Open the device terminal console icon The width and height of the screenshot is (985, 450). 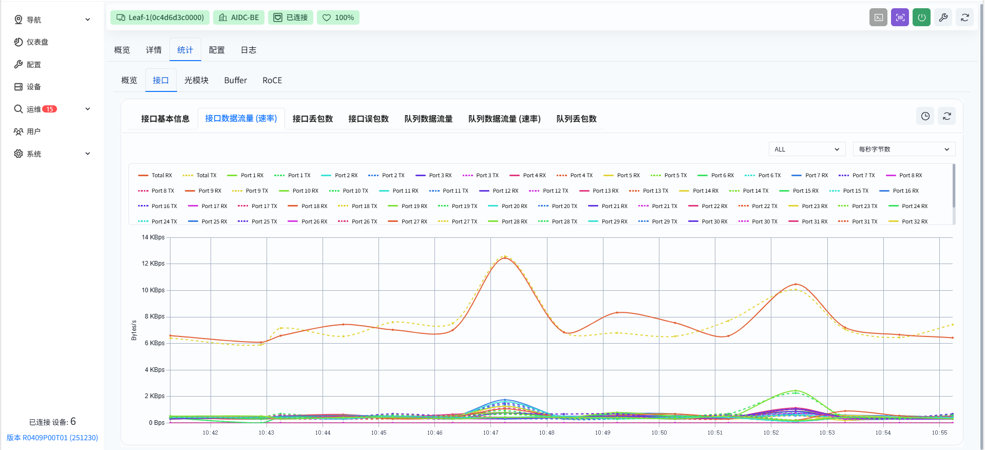[x=878, y=18]
